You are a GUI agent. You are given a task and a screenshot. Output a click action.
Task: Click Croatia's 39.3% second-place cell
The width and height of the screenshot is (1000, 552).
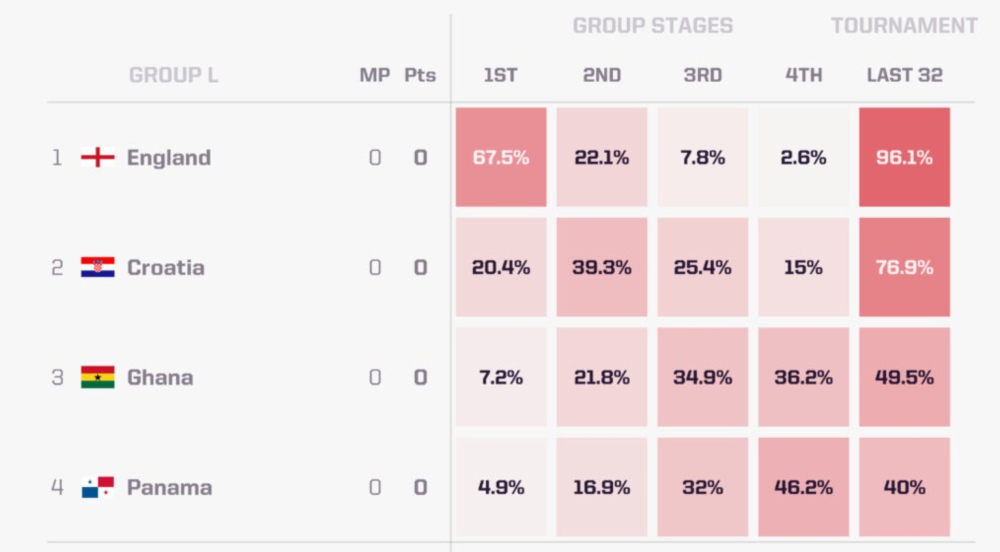601,267
